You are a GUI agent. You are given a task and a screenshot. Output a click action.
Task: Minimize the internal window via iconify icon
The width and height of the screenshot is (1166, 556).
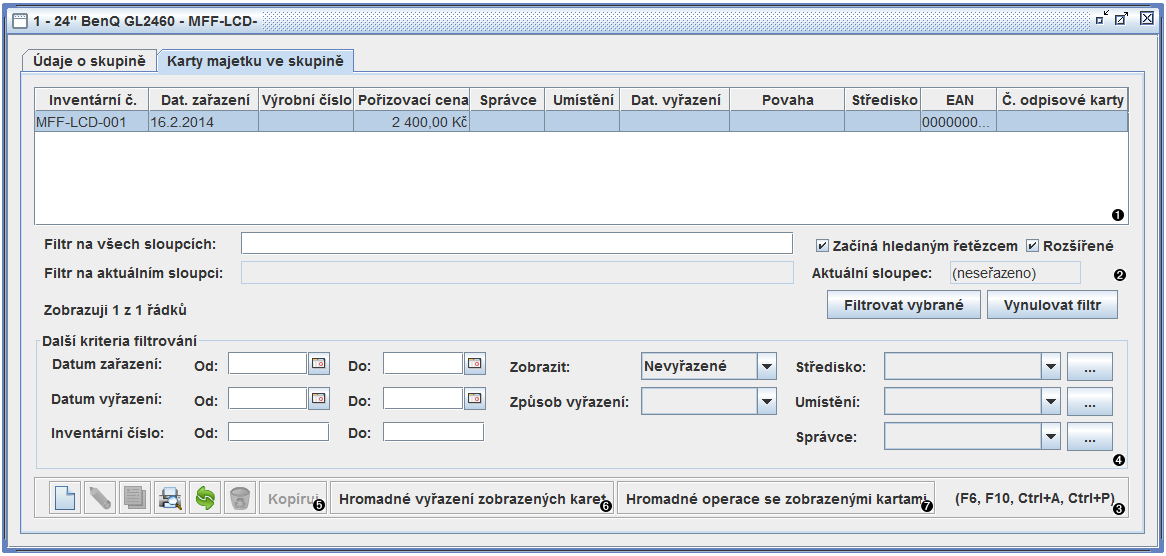pos(1102,20)
